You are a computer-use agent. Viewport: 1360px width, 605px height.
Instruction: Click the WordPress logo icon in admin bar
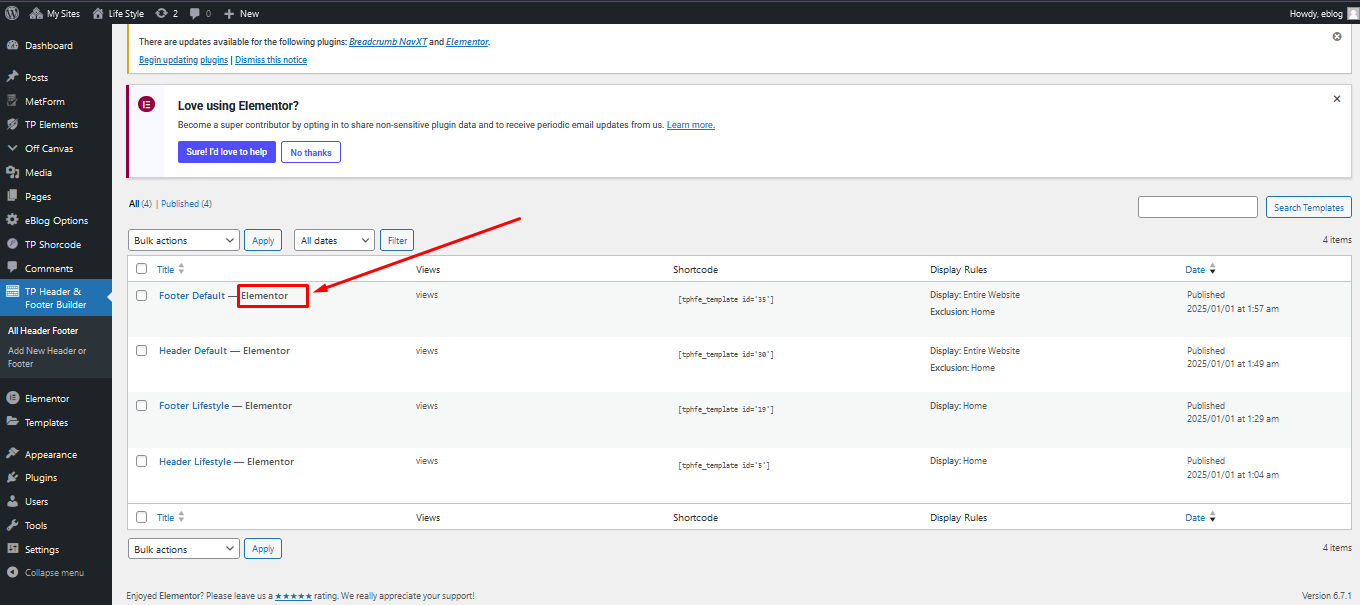[12, 13]
